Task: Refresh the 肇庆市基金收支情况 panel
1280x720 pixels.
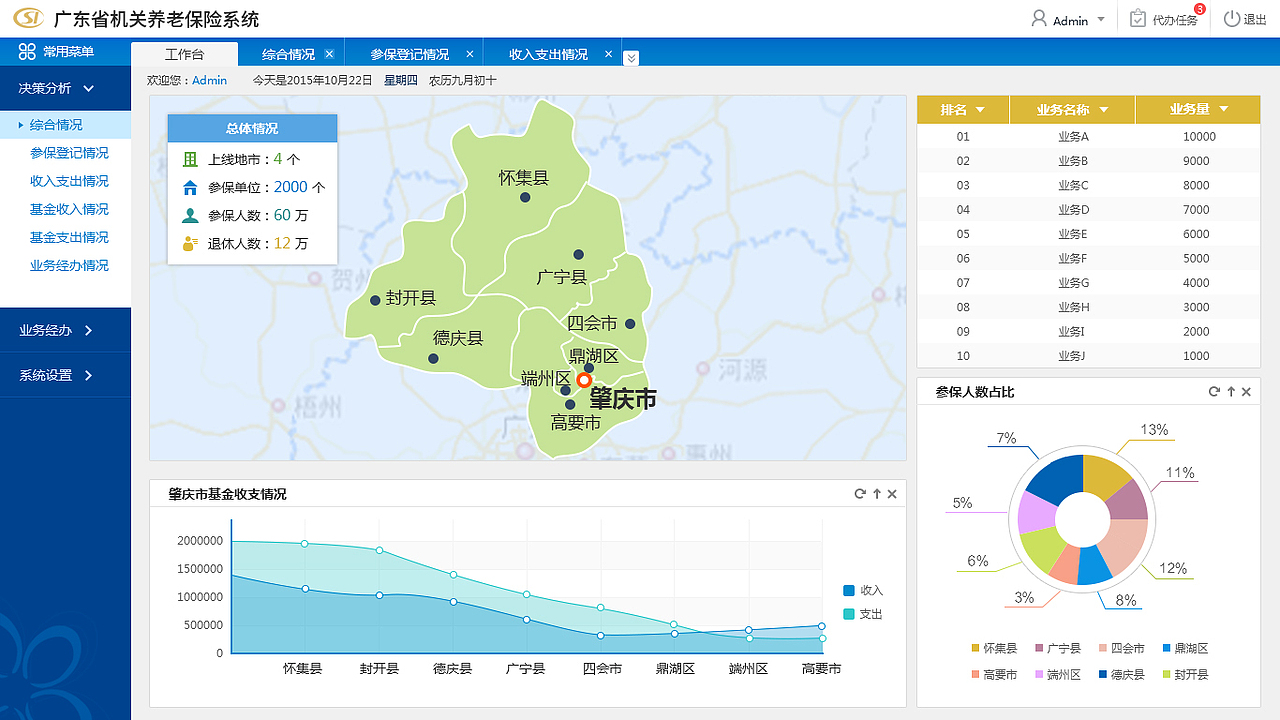Action: (860, 494)
